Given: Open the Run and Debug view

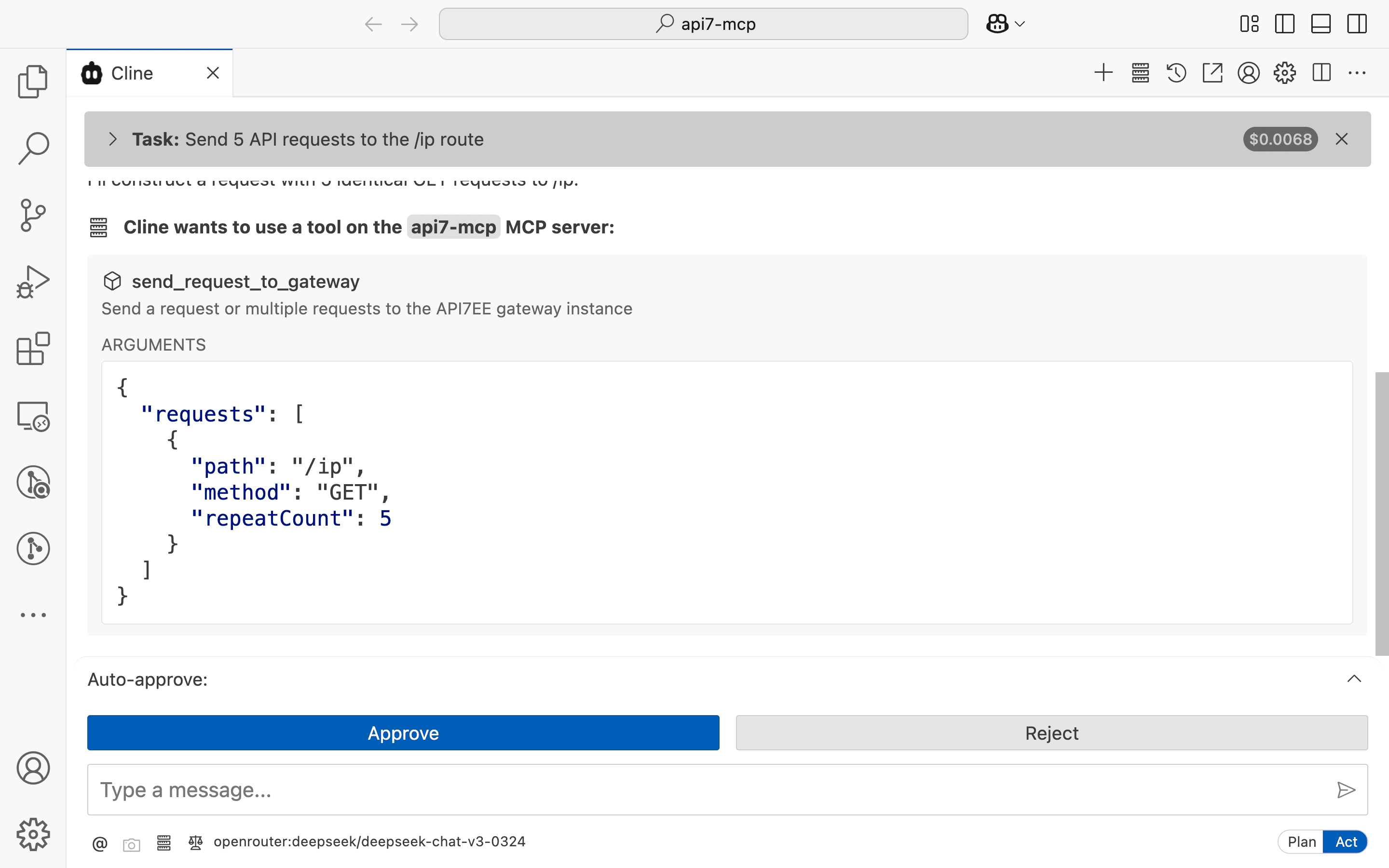Looking at the screenshot, I should (33, 282).
